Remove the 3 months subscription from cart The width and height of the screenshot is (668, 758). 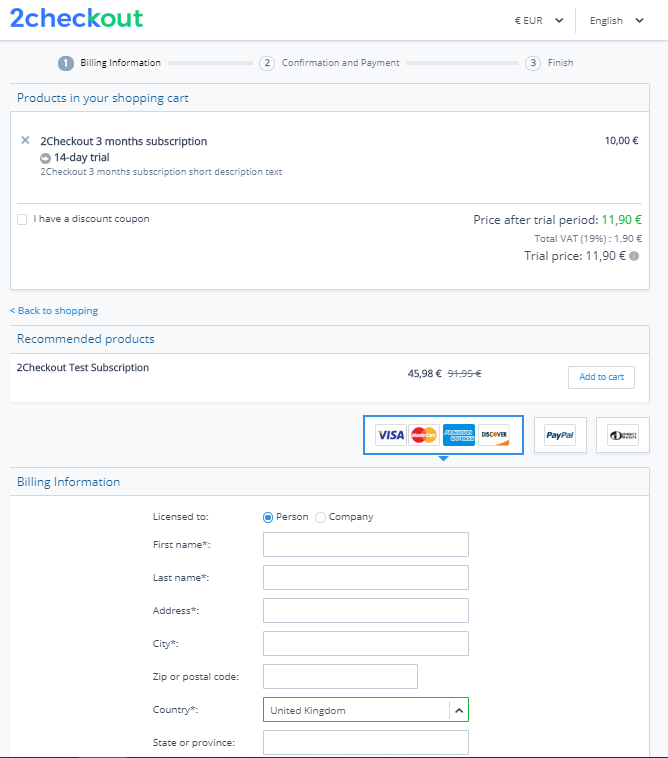pyautogui.click(x=25, y=140)
